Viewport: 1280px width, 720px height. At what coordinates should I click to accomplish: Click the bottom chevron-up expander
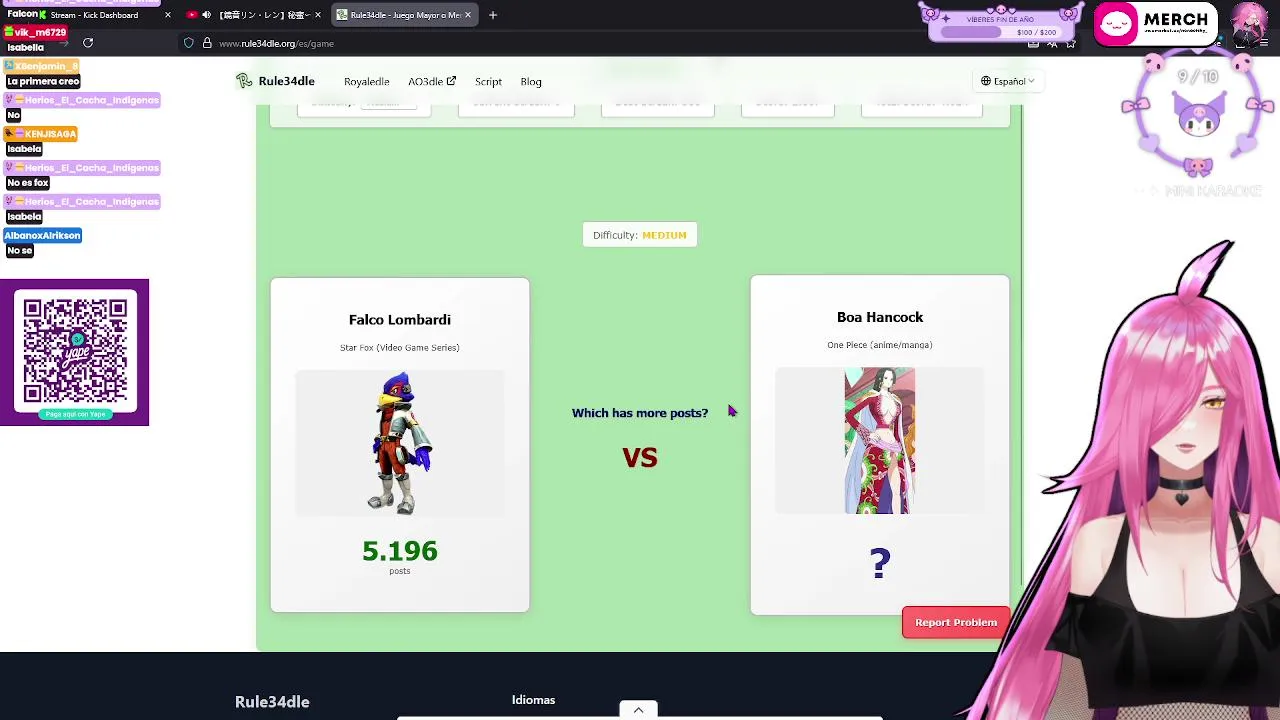(x=638, y=710)
